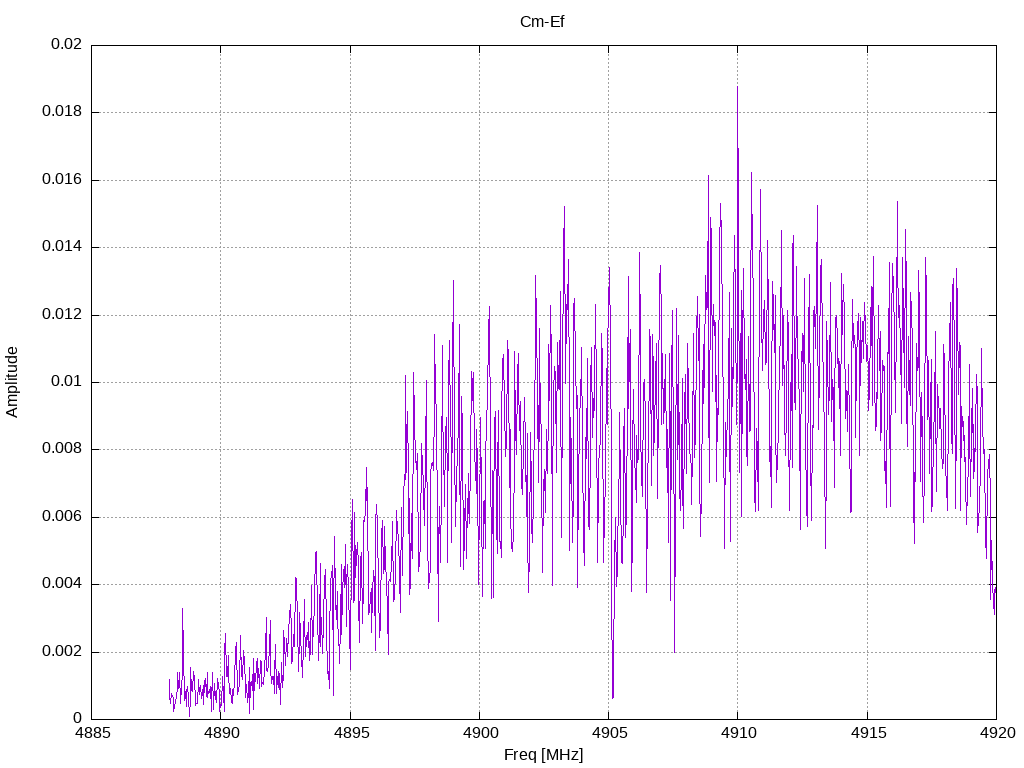Click the x-axis tick label 4900

(479, 733)
